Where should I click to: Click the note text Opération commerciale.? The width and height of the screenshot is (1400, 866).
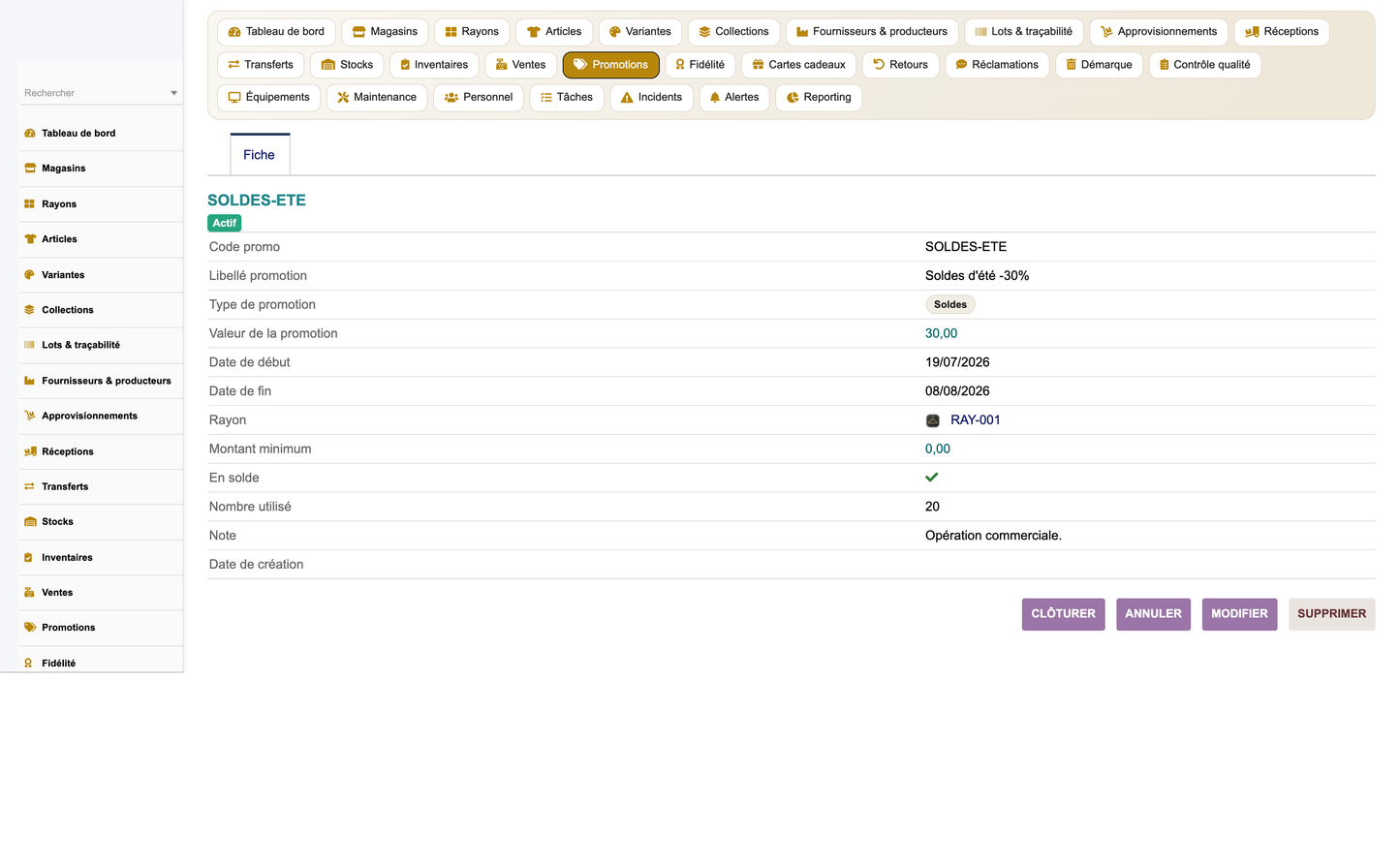pos(993,536)
